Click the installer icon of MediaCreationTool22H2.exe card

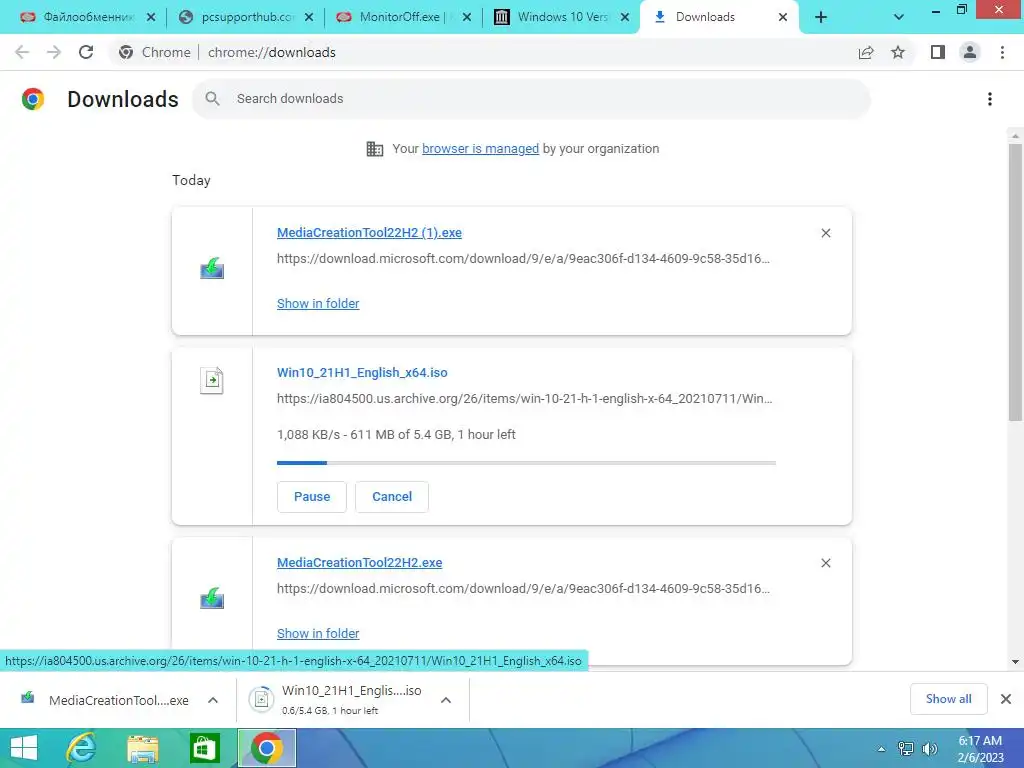(x=212, y=598)
